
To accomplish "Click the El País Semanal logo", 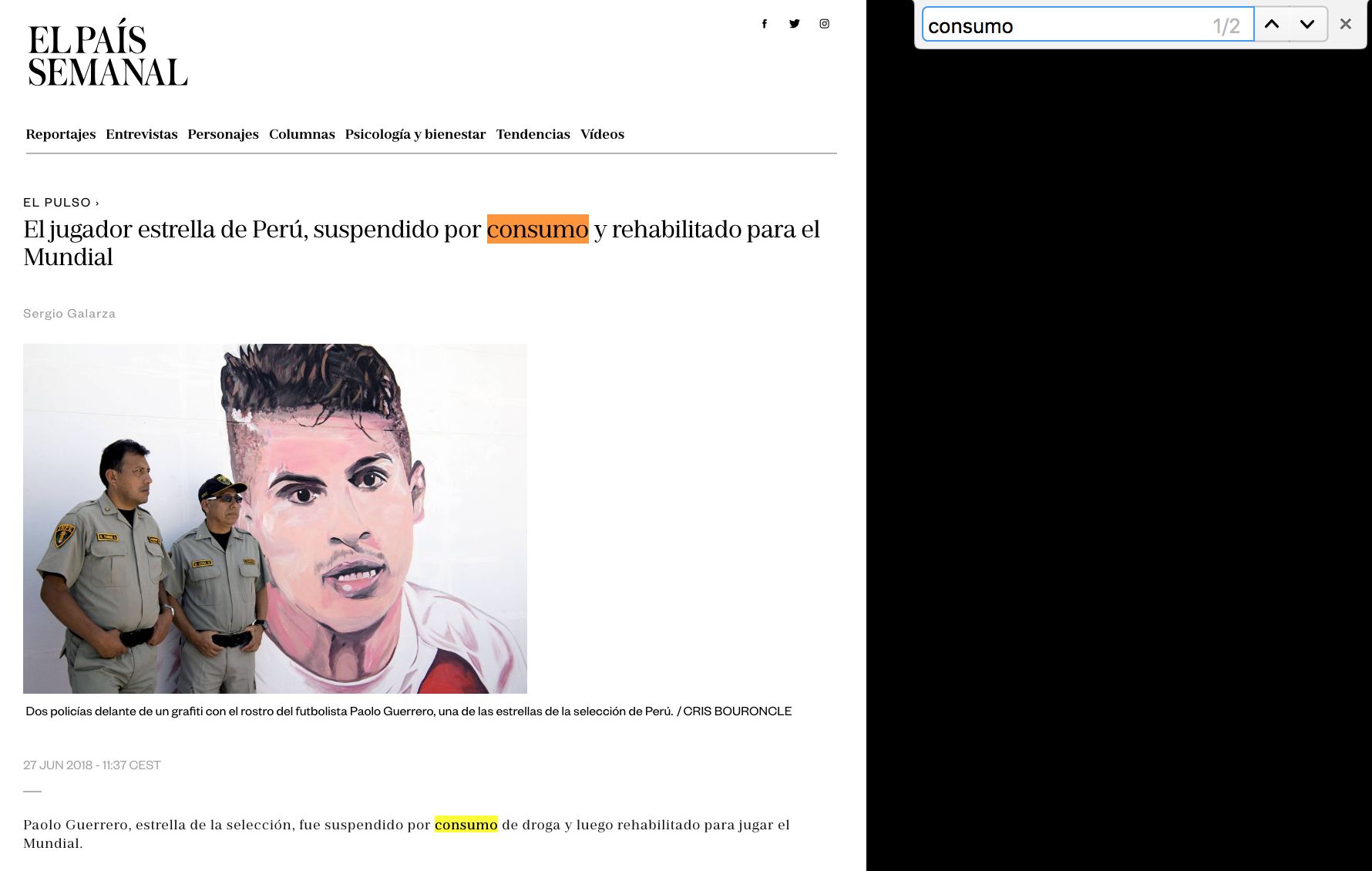I will coord(106,58).
